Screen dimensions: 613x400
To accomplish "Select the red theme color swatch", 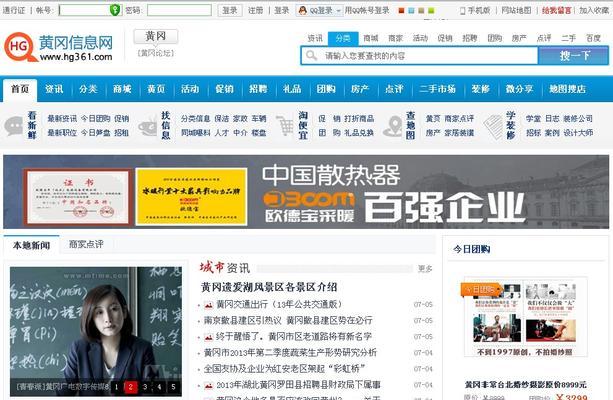I will click(x=401, y=11).
